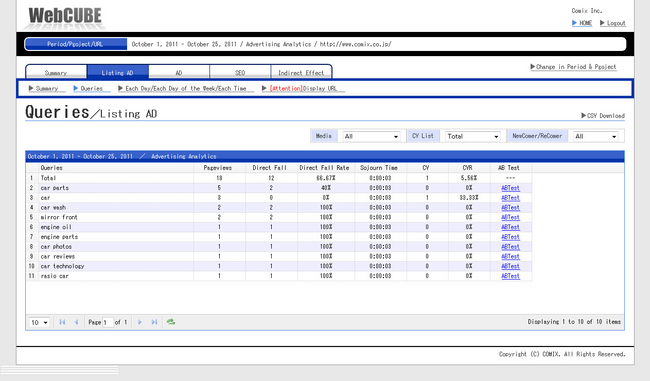Go to next page arrow
Viewport: 650px width, 381px height.
tap(140, 322)
